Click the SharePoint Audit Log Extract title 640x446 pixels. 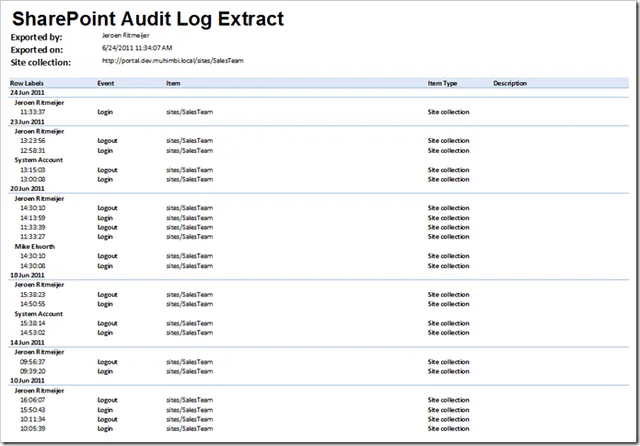pos(148,19)
